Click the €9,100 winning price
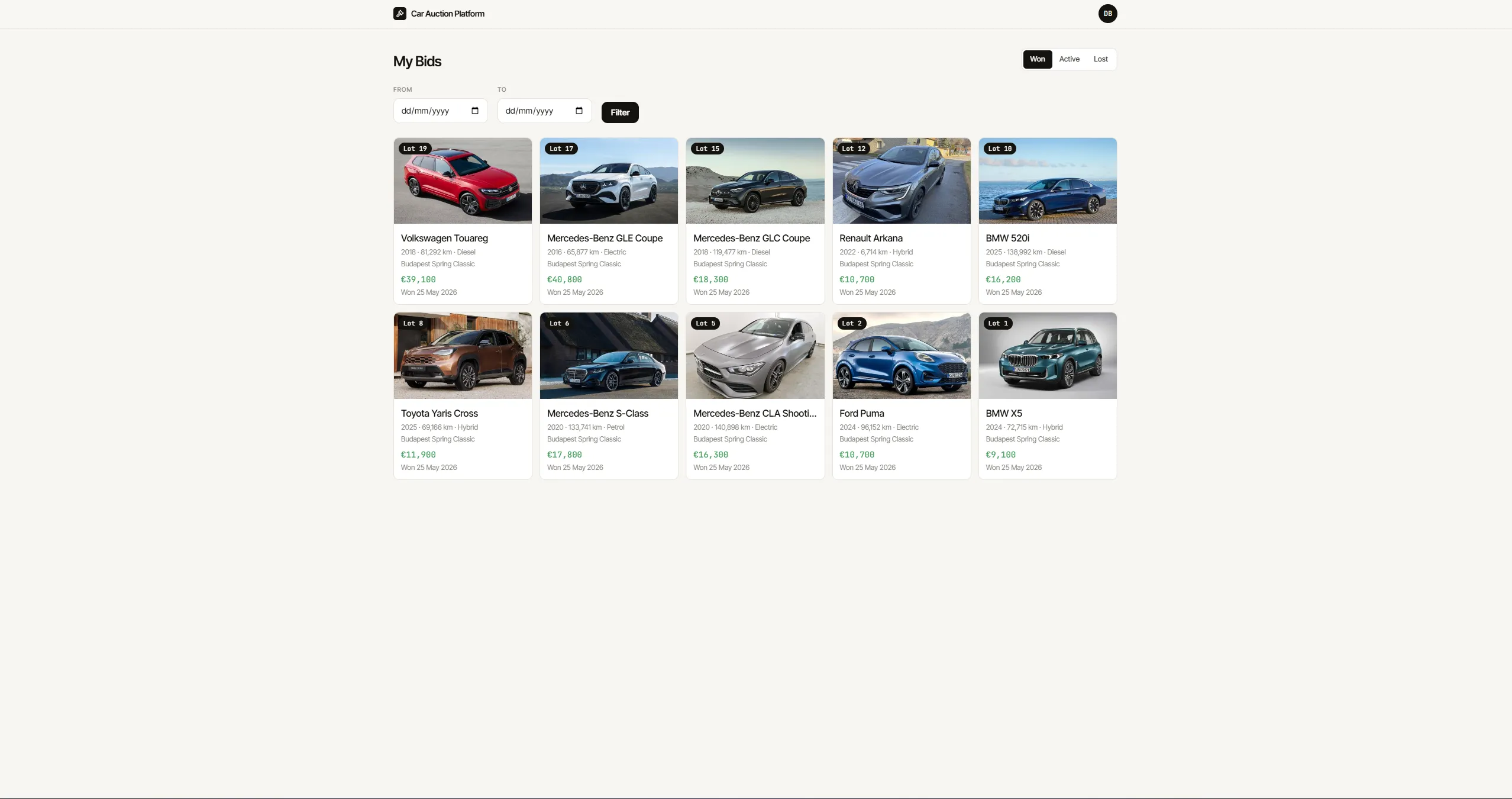The width and height of the screenshot is (1512, 799). click(x=1000, y=455)
